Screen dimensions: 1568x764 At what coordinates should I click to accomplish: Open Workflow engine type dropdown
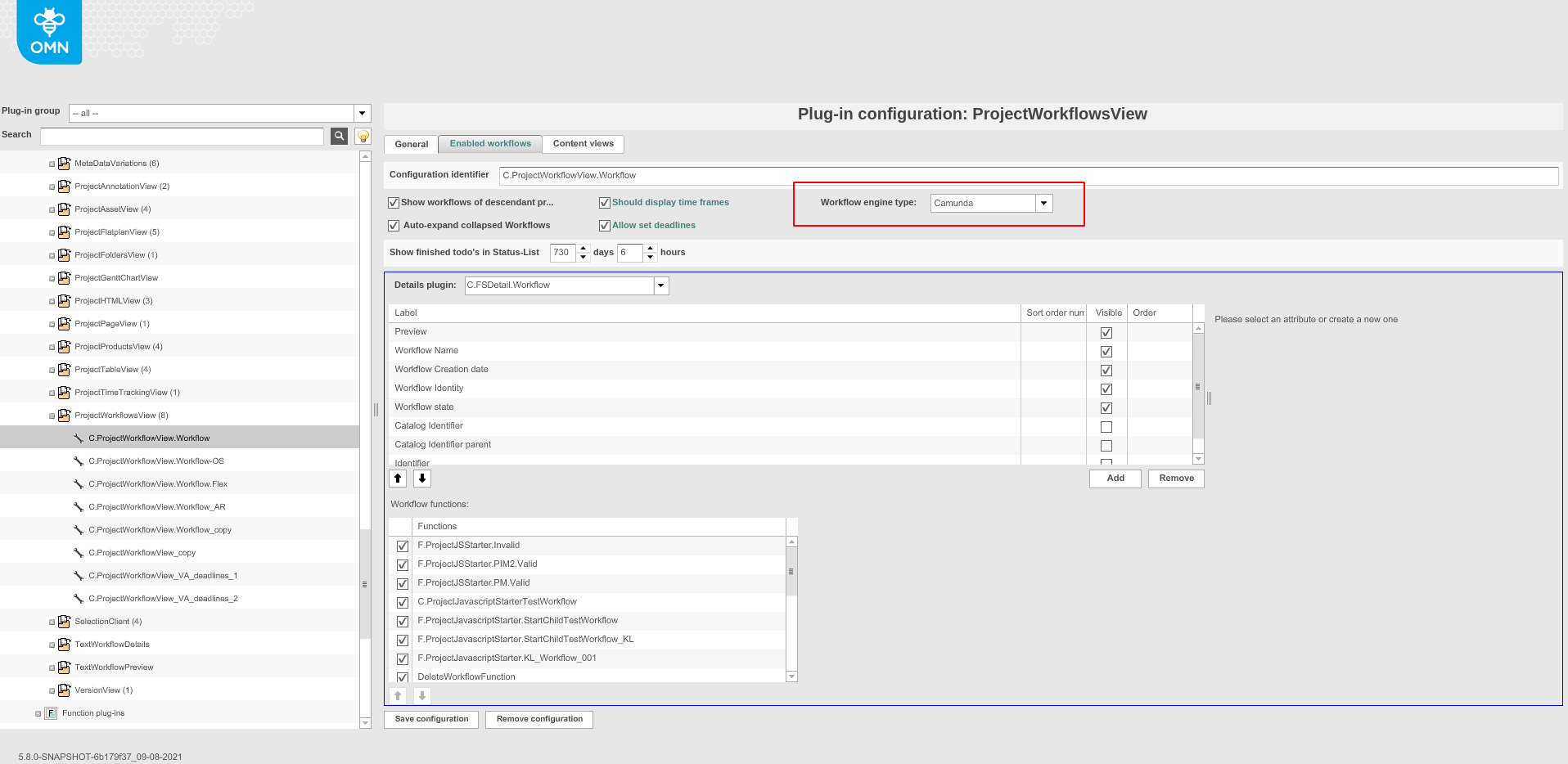(1043, 203)
